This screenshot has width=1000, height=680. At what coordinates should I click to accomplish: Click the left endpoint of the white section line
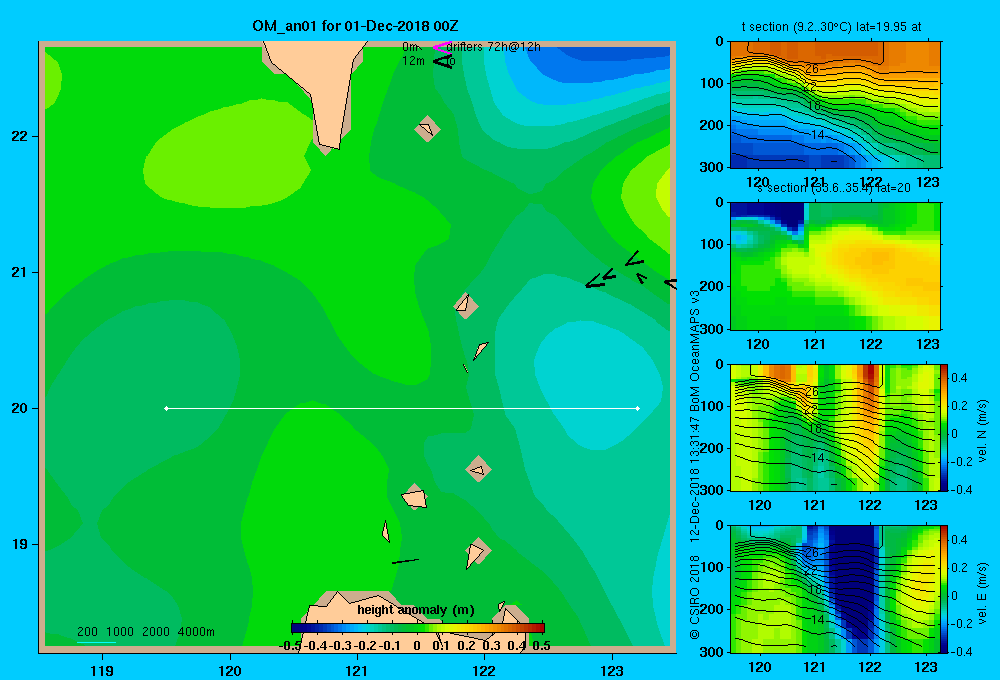click(166, 408)
